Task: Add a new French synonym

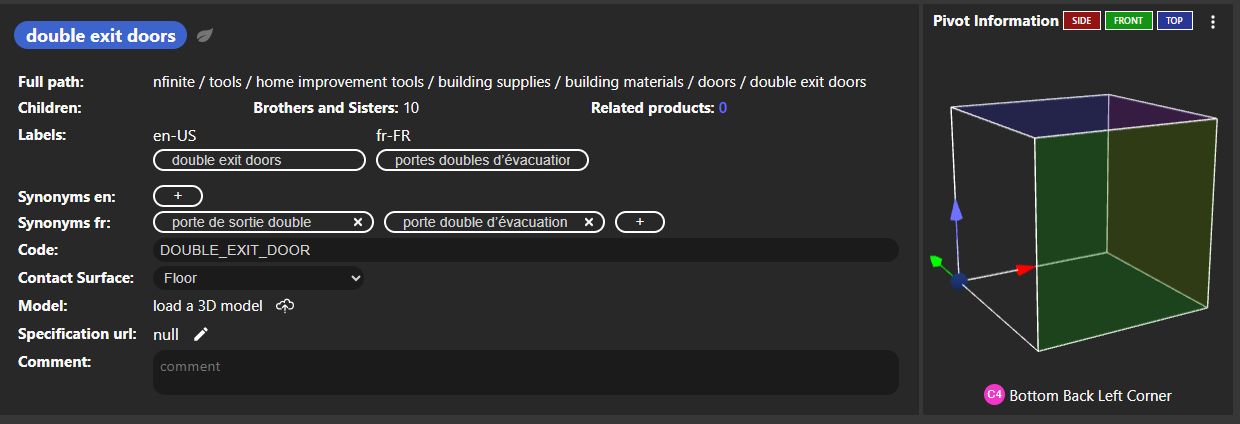Action: (640, 222)
